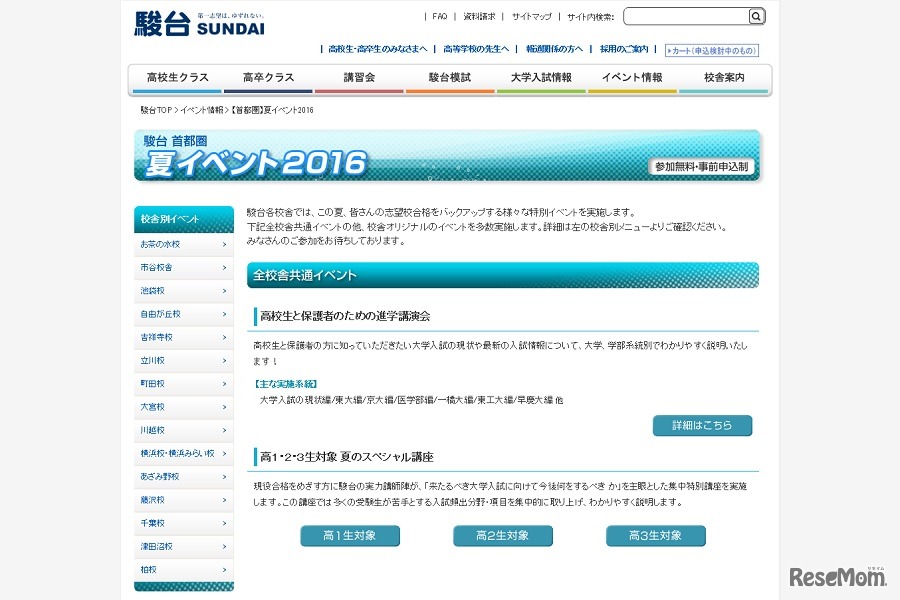Screen dimensions: 900x600
Task: Open 大宮校 in sidebar
Action: tap(184, 407)
